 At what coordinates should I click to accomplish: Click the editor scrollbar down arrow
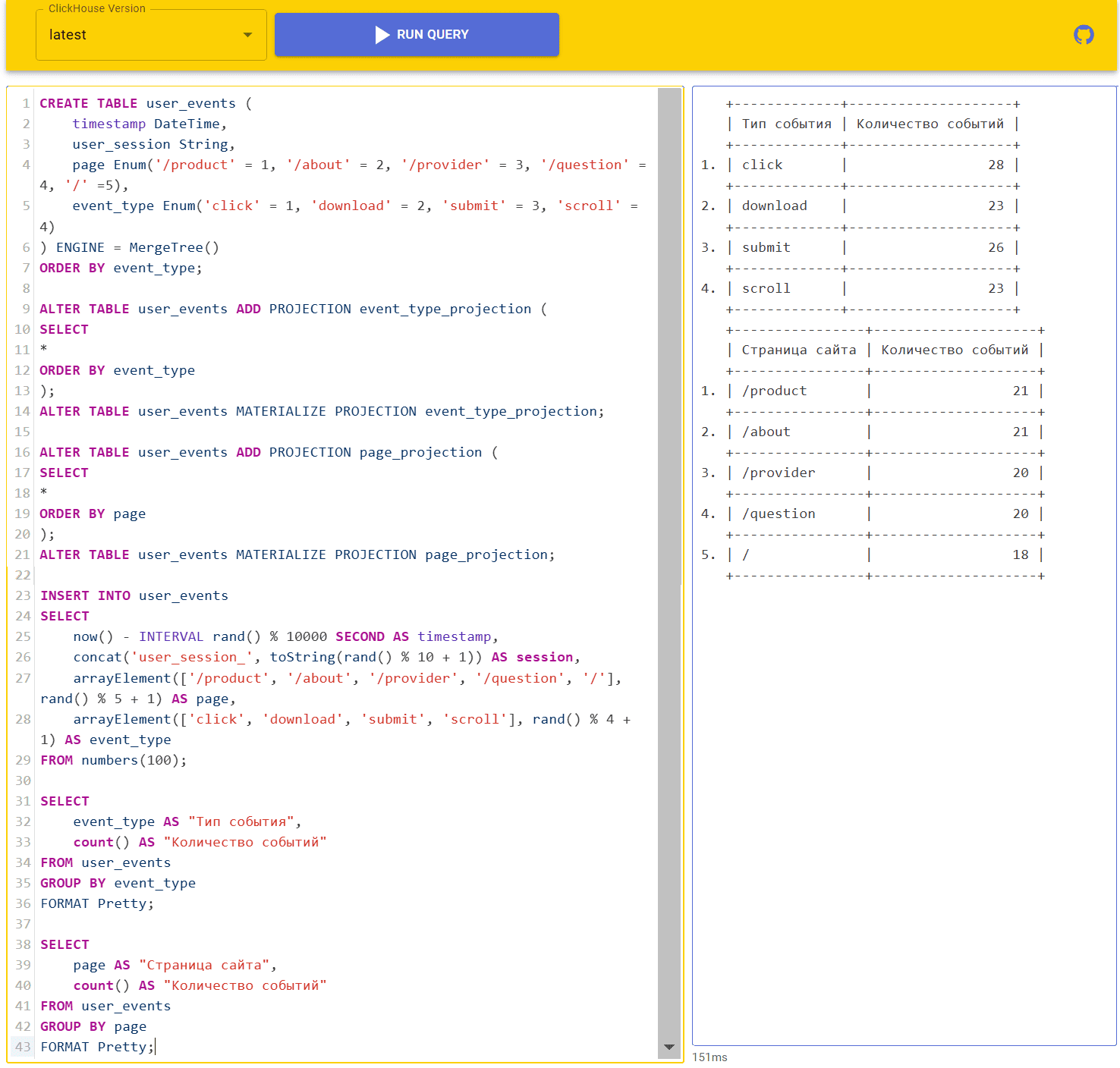click(669, 1047)
